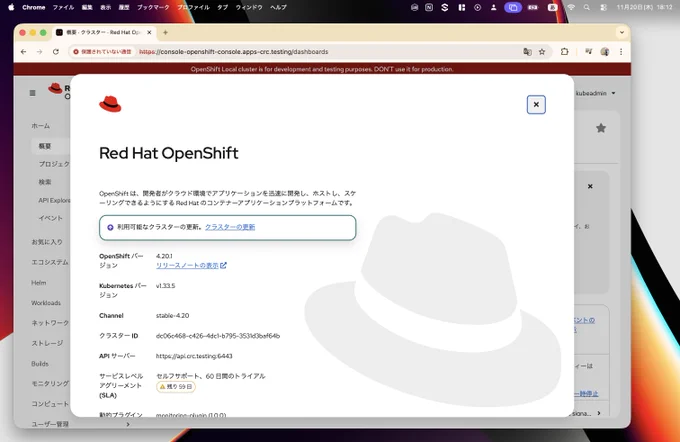Open the tab search dropdown arrow
Screen dimensions: 680x442
pyautogui.click(x=621, y=32)
